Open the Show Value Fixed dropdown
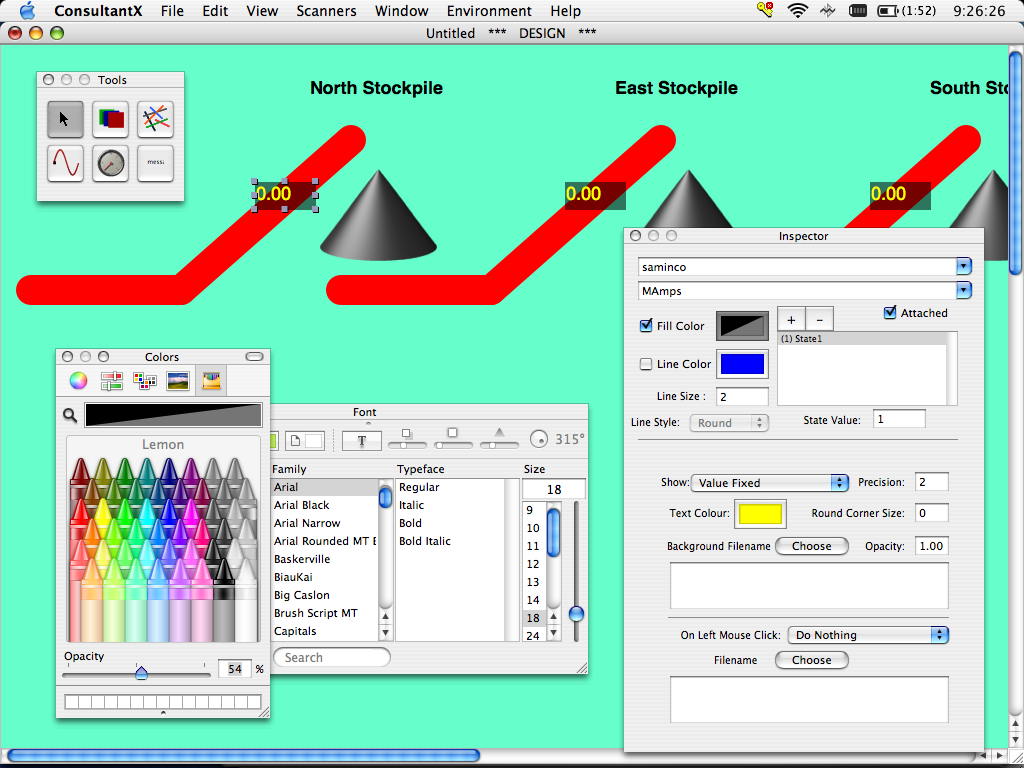 point(769,483)
